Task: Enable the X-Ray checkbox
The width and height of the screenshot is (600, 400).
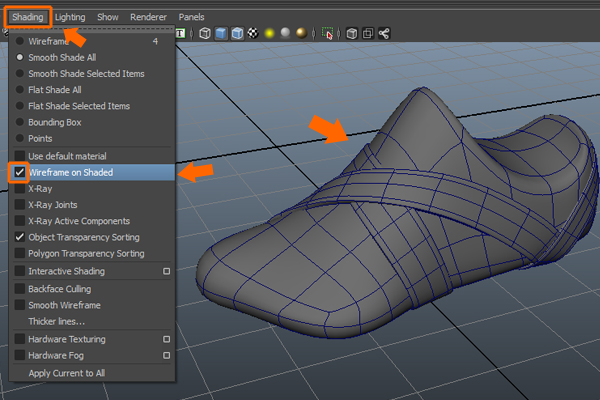Action: coord(20,188)
